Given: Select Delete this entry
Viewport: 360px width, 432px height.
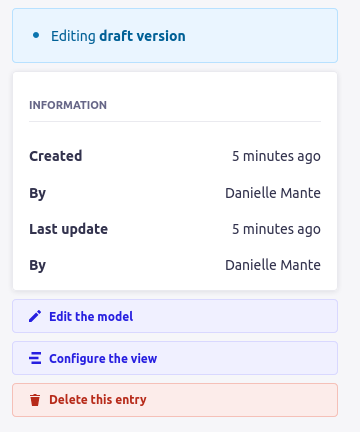Looking at the screenshot, I should pos(175,400).
